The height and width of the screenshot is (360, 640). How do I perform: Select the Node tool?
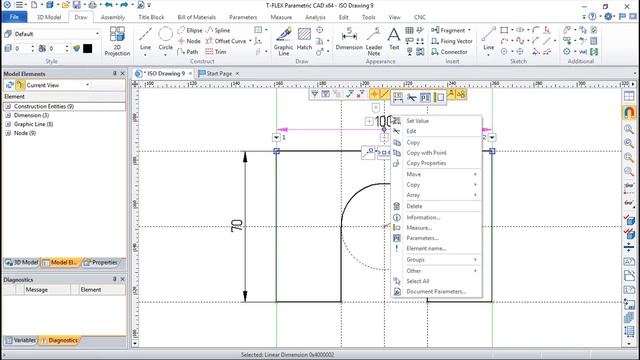[189, 41]
